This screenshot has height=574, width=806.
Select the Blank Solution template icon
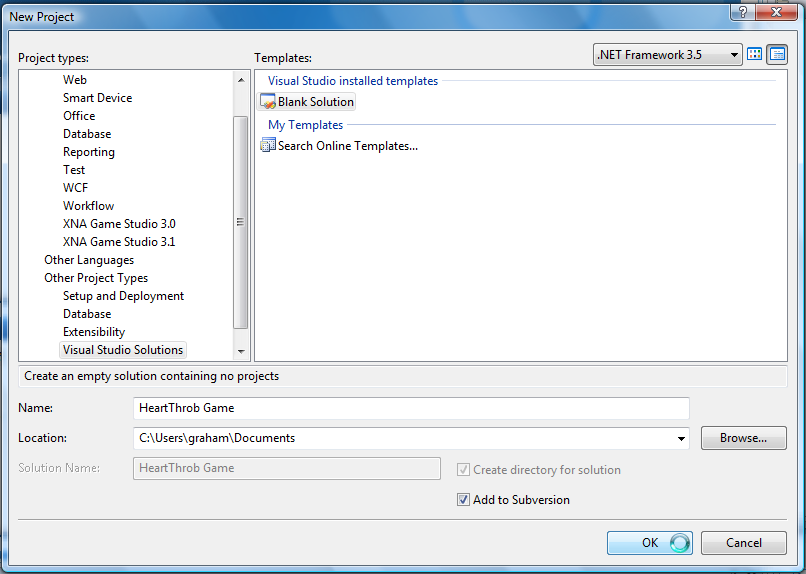tap(268, 102)
